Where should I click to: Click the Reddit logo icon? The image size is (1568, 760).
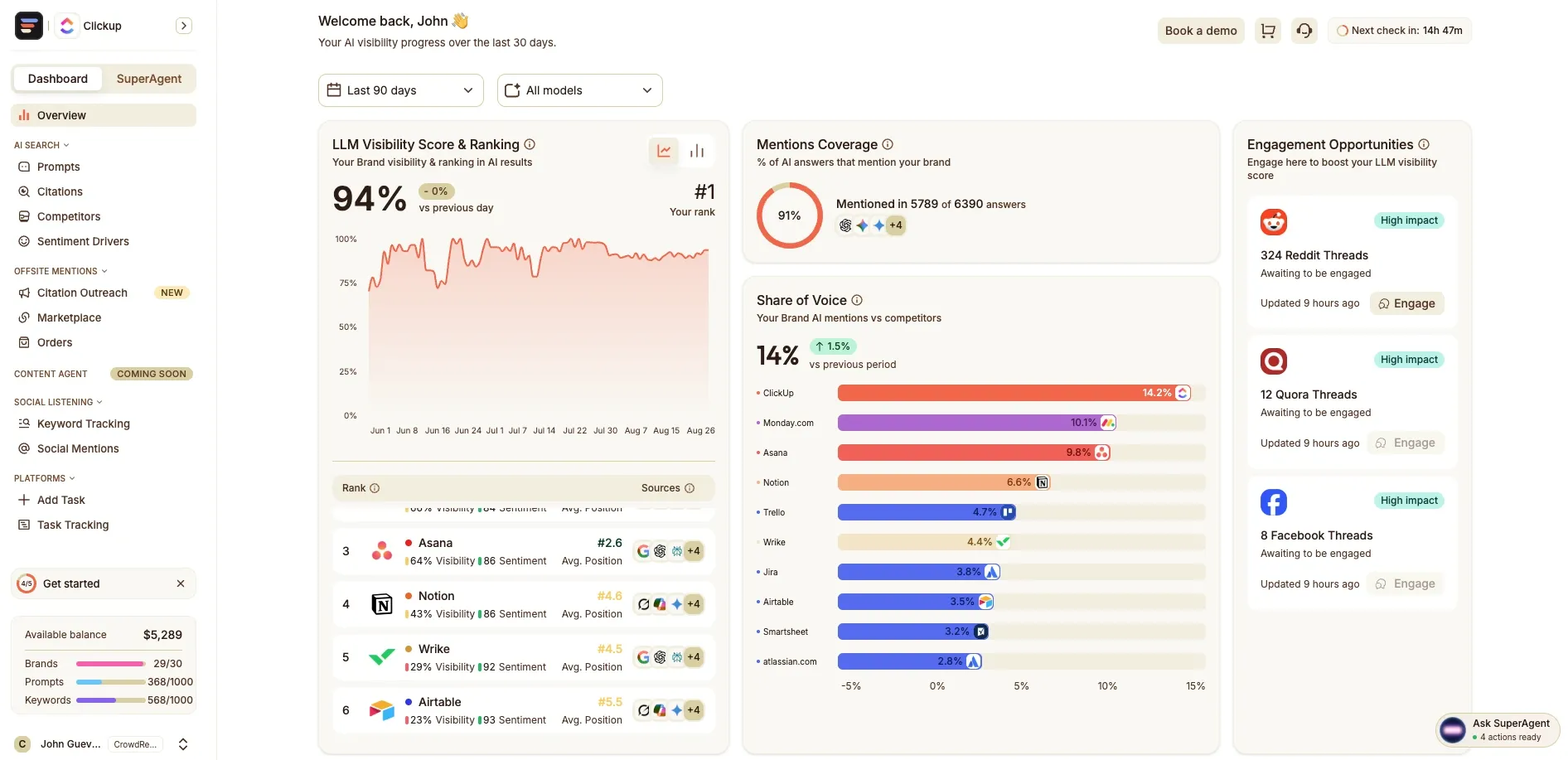click(x=1274, y=222)
